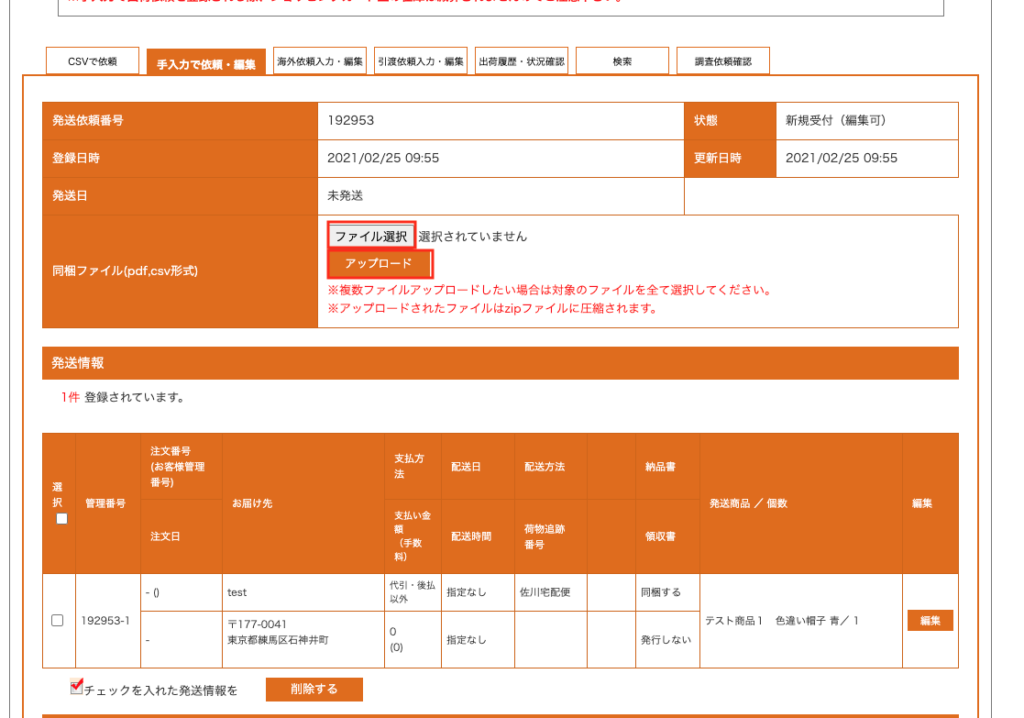Click the テスト商品1 product cell
1024x718 pixels.
point(782,621)
